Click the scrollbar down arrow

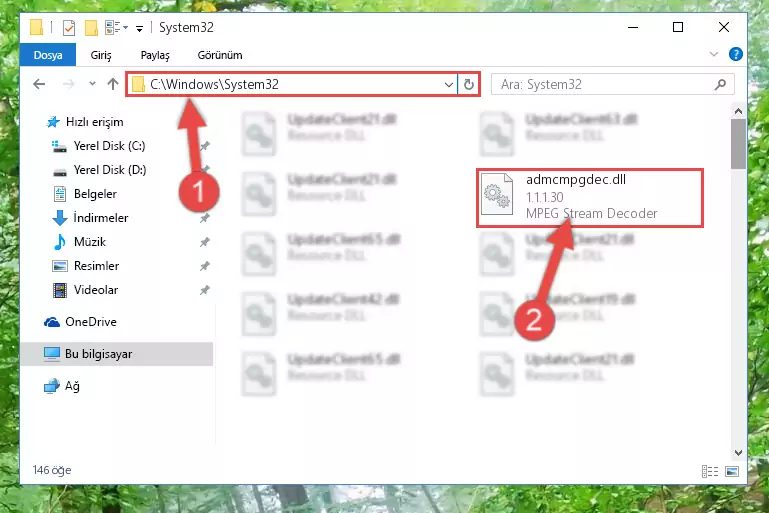click(x=738, y=452)
